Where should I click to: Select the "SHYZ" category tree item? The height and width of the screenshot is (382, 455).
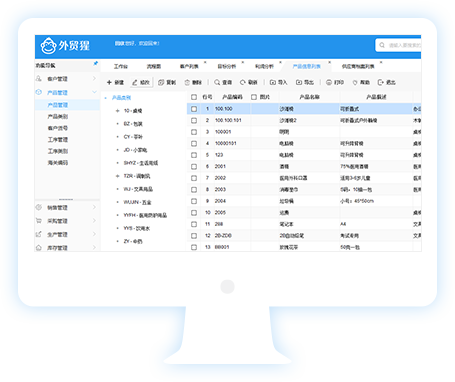pyautogui.click(x=141, y=163)
